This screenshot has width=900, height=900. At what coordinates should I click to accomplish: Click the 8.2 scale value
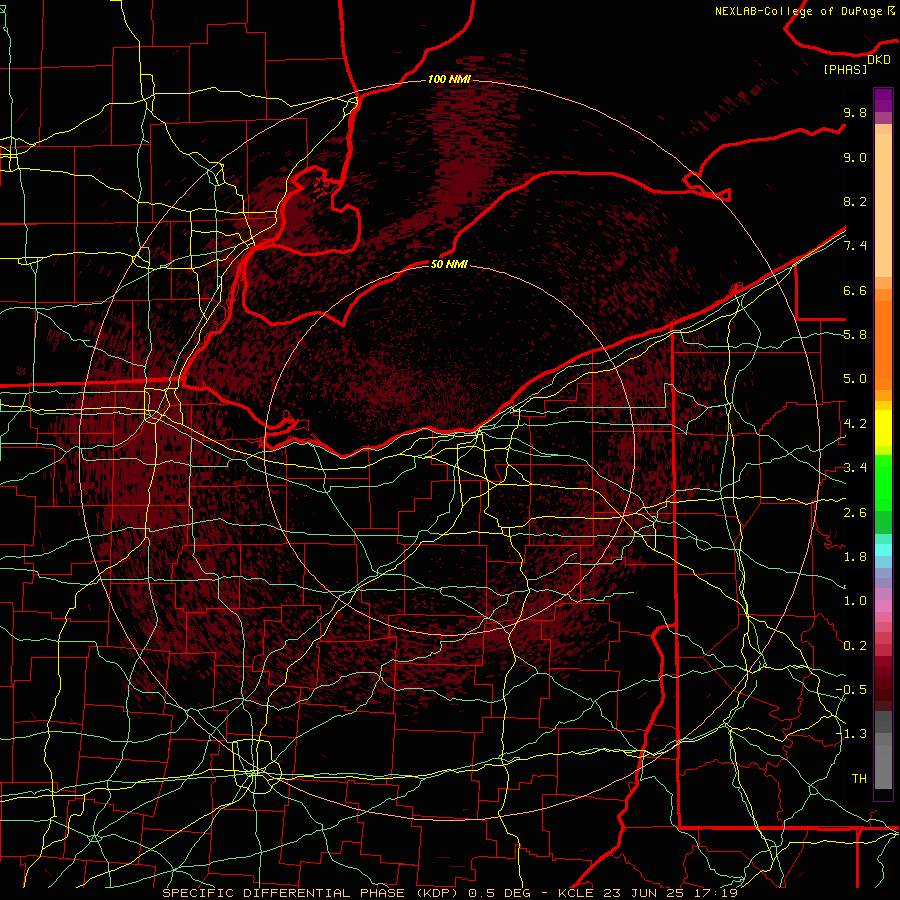[855, 201]
